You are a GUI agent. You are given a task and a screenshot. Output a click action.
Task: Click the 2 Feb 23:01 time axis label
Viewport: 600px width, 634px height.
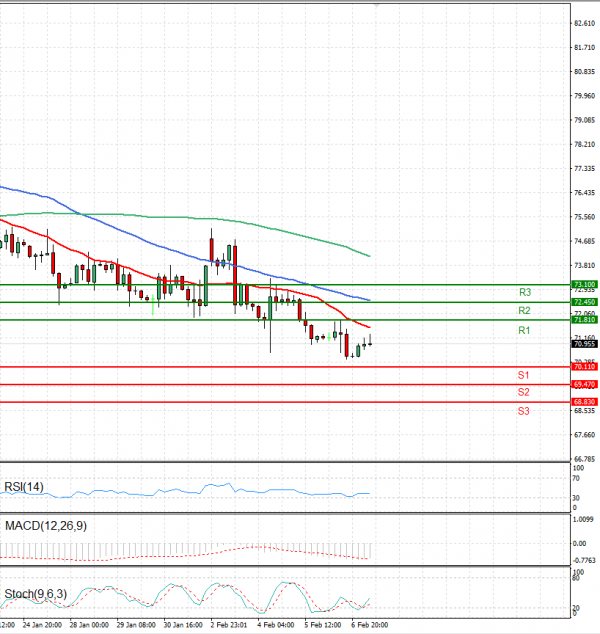click(x=228, y=624)
